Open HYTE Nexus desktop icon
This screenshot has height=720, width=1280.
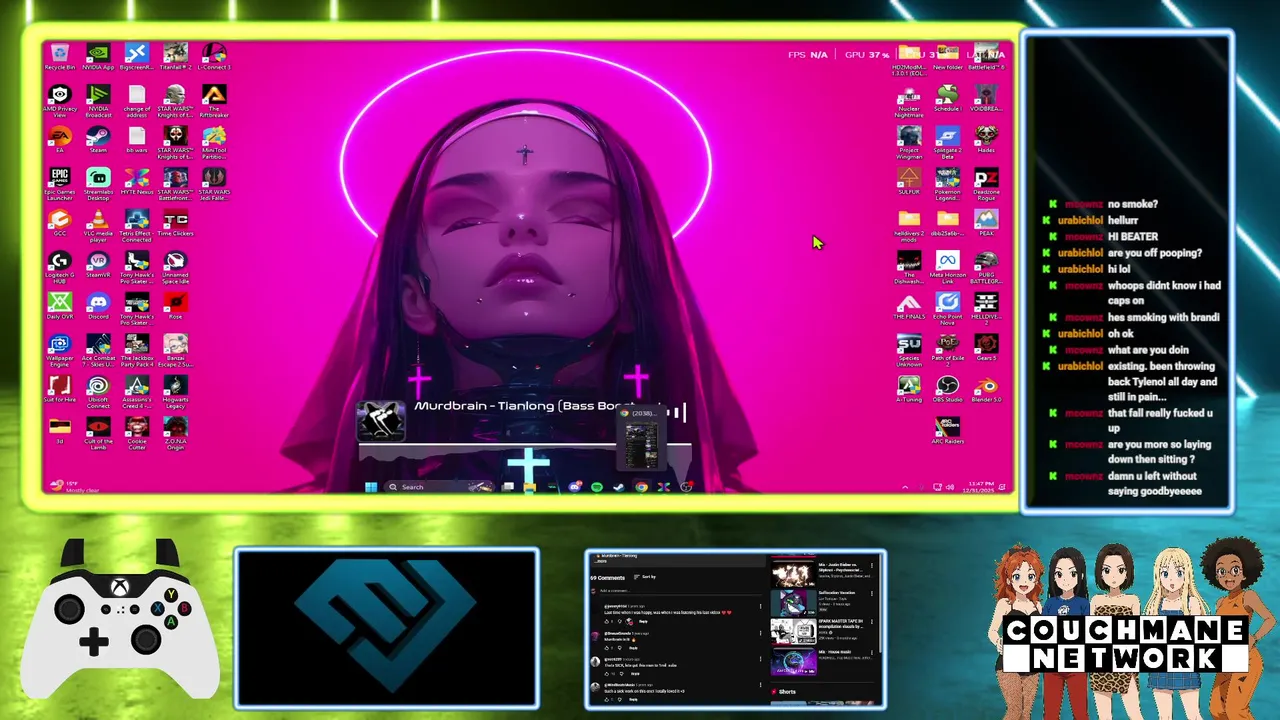click(137, 181)
